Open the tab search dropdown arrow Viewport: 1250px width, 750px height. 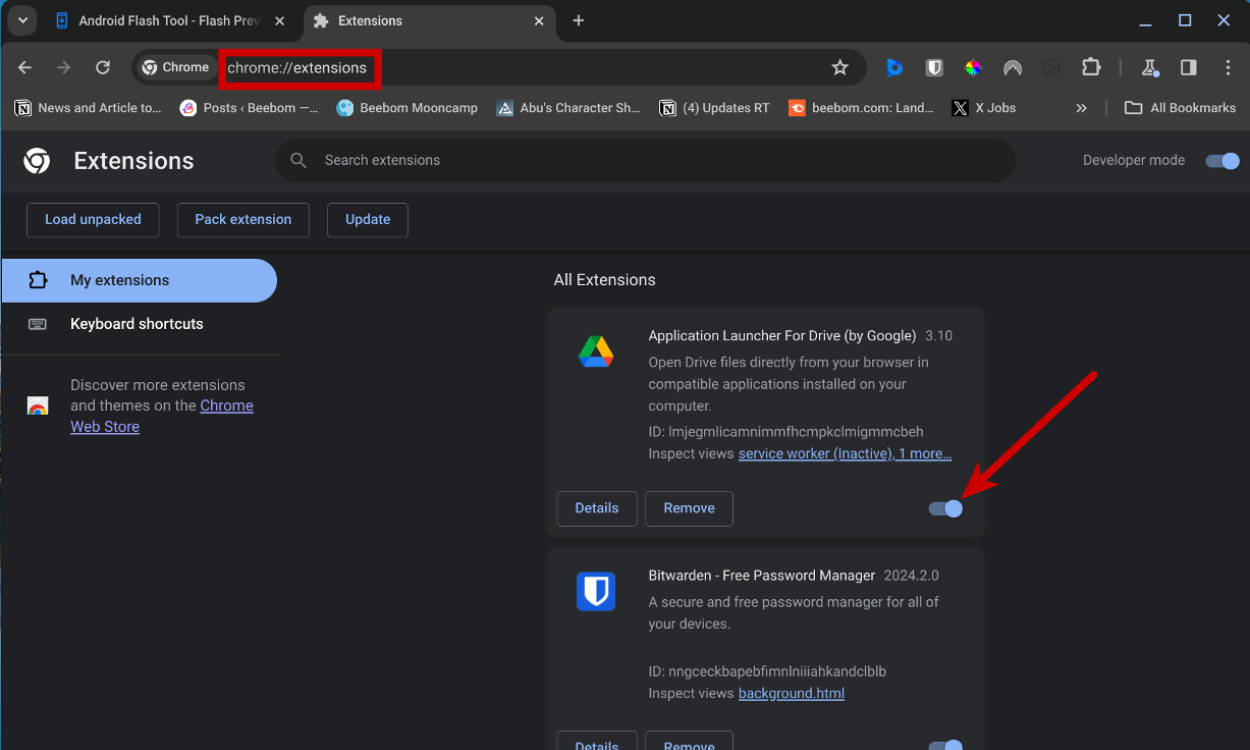[x=22, y=20]
